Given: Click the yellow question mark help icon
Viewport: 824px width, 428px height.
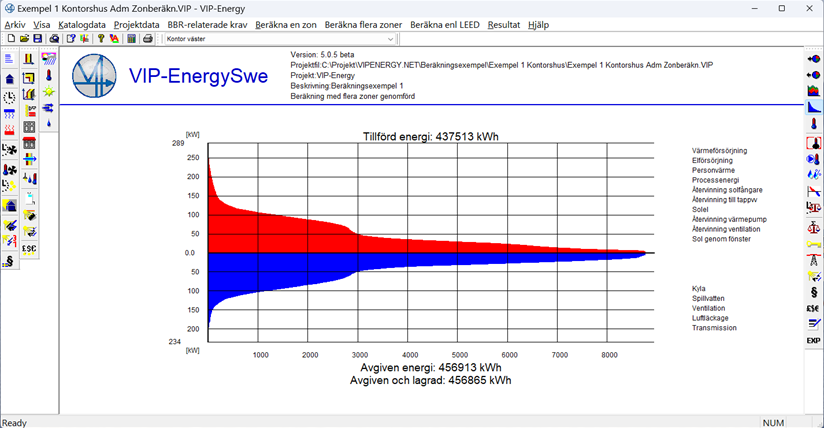Looking at the screenshot, I should tap(100, 39).
